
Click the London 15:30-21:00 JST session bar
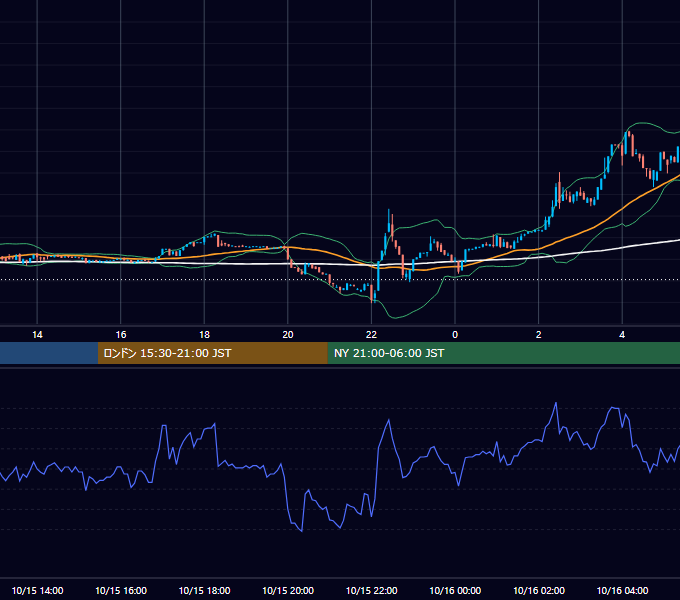pos(212,353)
